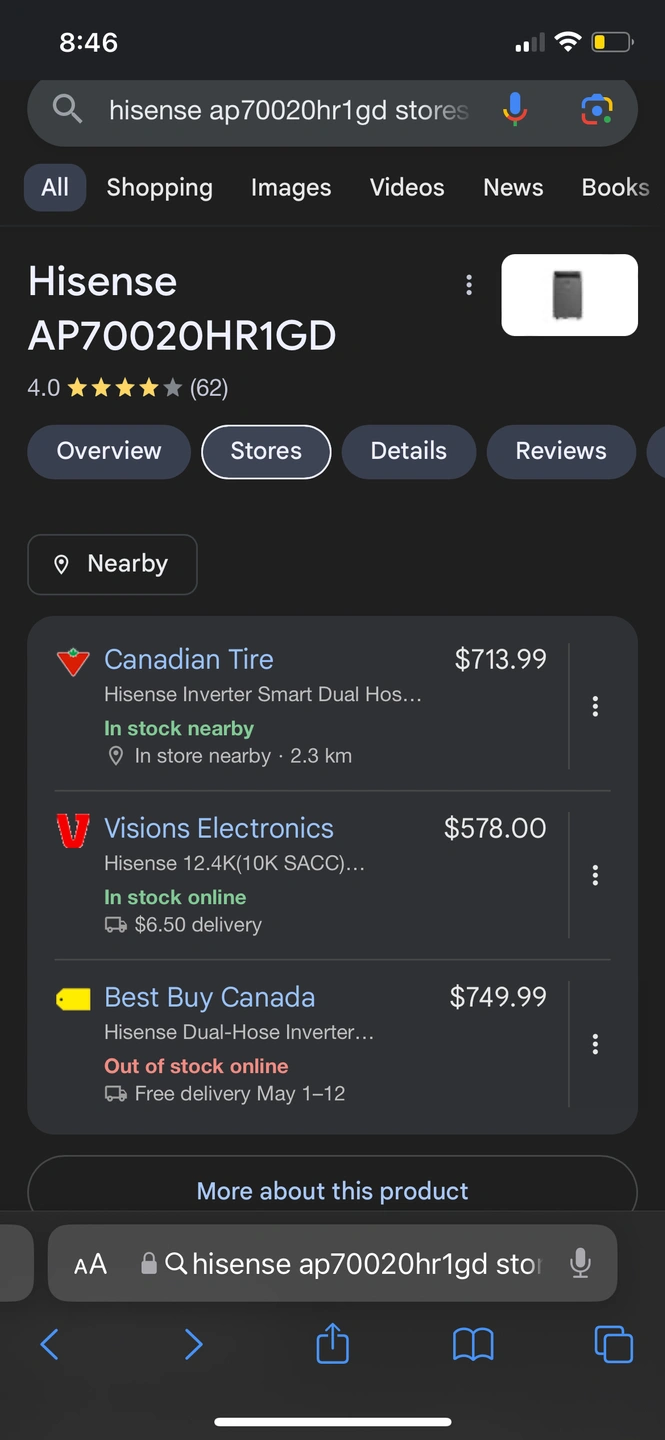
Task: Select the Reviews product tab
Action: pos(561,451)
